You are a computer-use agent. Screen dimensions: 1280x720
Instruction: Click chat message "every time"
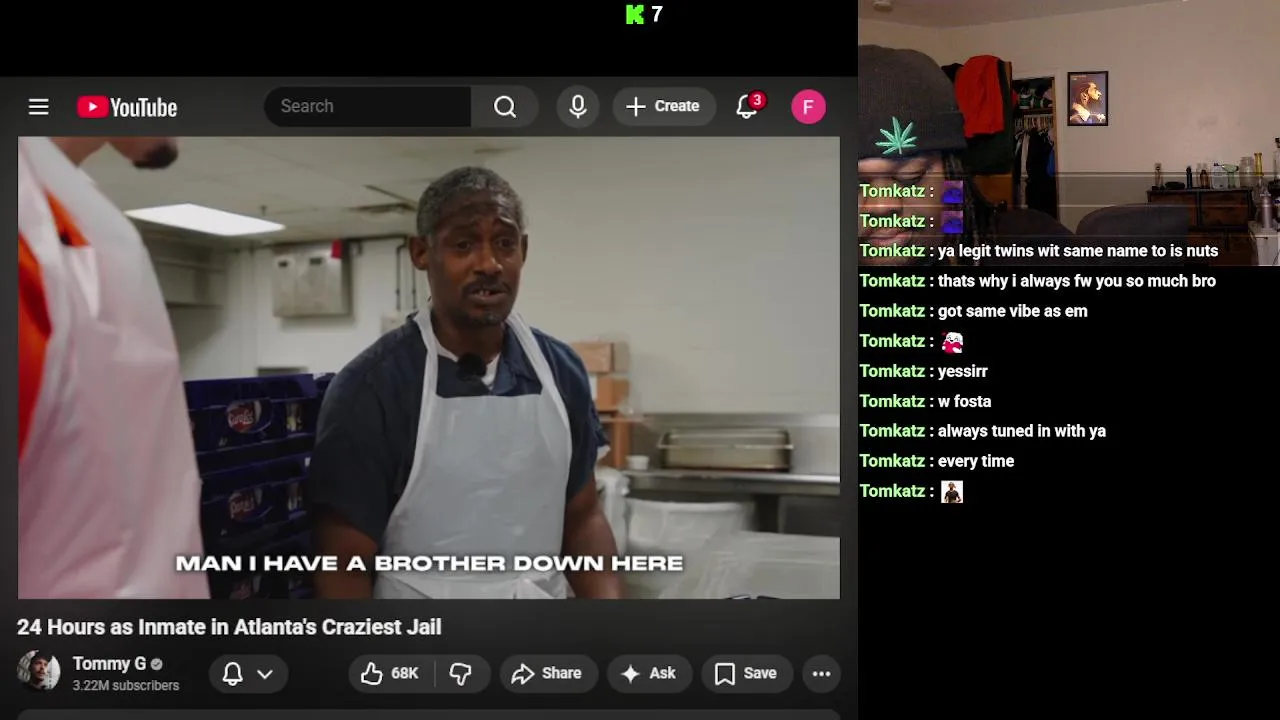pos(976,461)
